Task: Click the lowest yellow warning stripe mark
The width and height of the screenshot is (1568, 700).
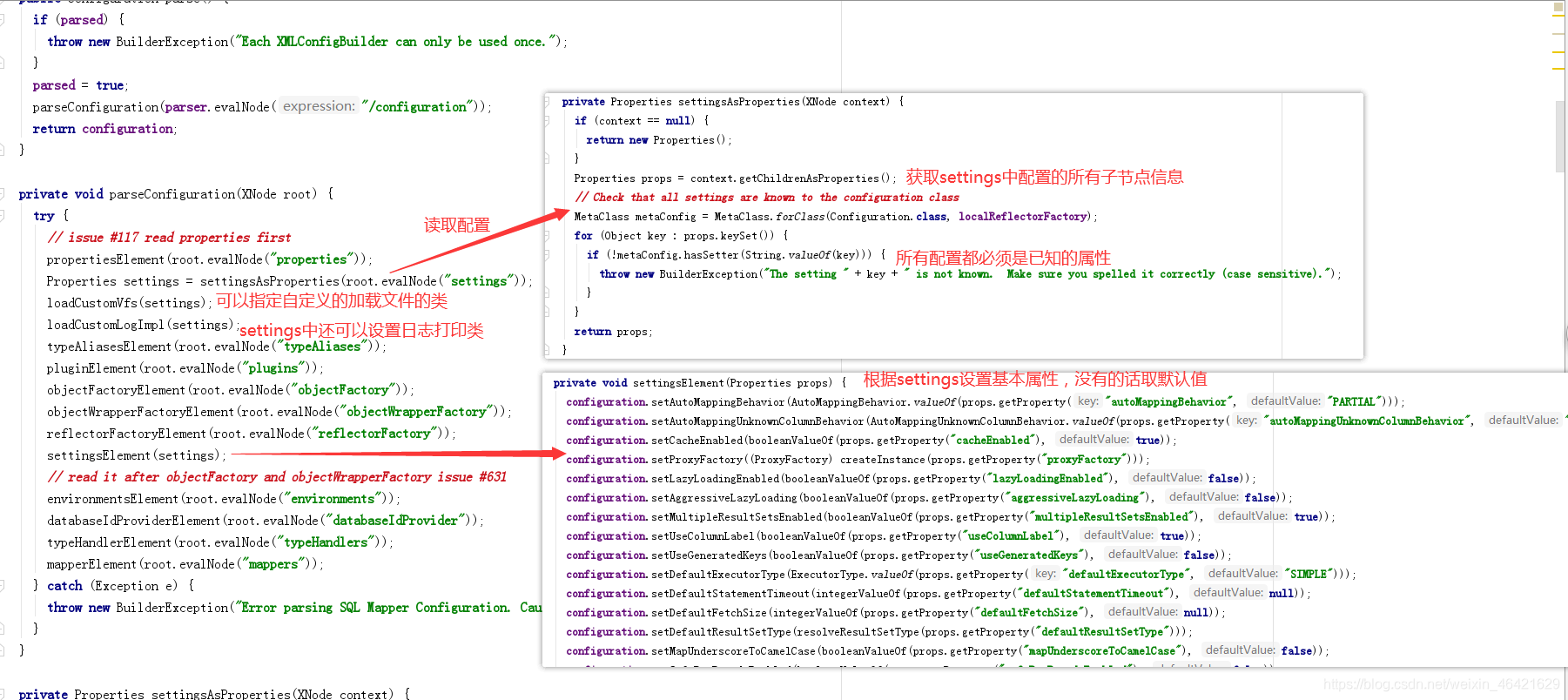Action: pyautogui.click(x=1558, y=68)
